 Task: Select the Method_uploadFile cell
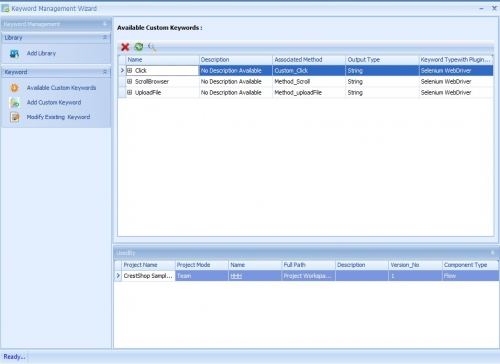point(309,92)
